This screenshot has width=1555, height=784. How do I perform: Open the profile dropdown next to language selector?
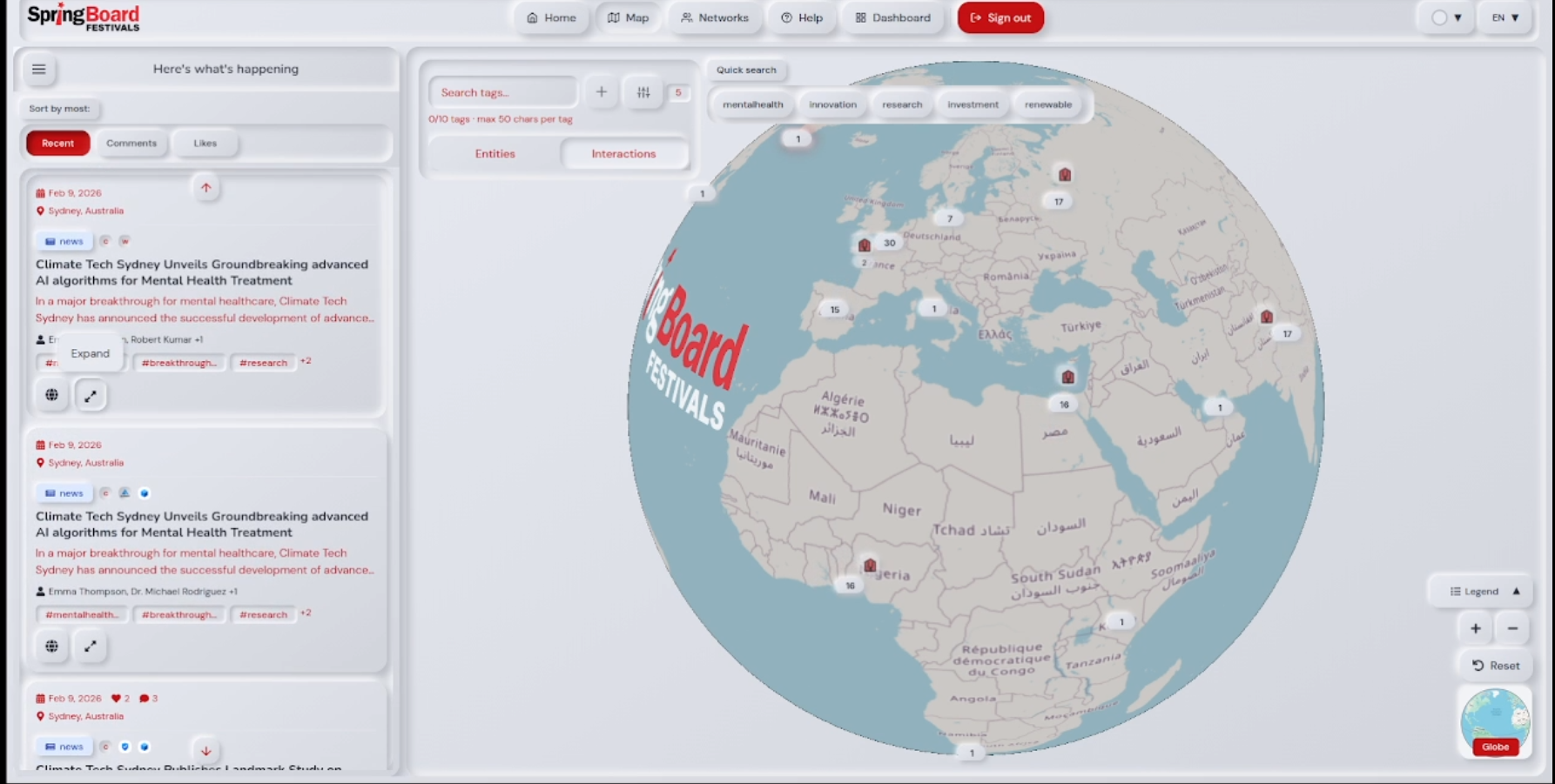tap(1445, 17)
